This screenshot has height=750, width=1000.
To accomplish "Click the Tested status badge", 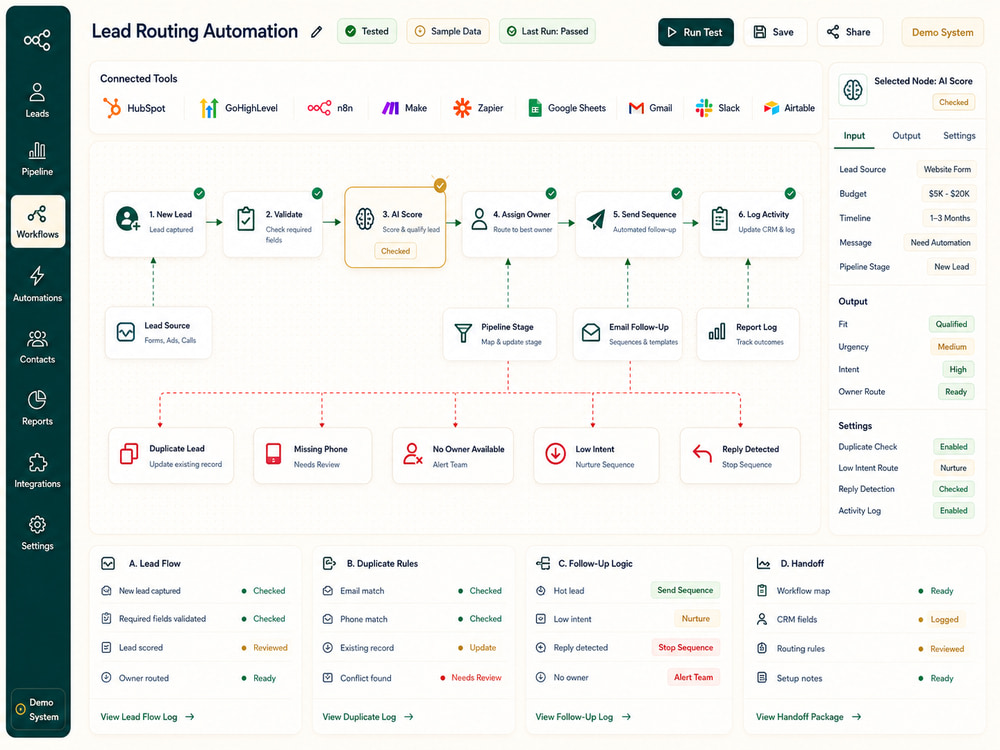I will pos(367,31).
